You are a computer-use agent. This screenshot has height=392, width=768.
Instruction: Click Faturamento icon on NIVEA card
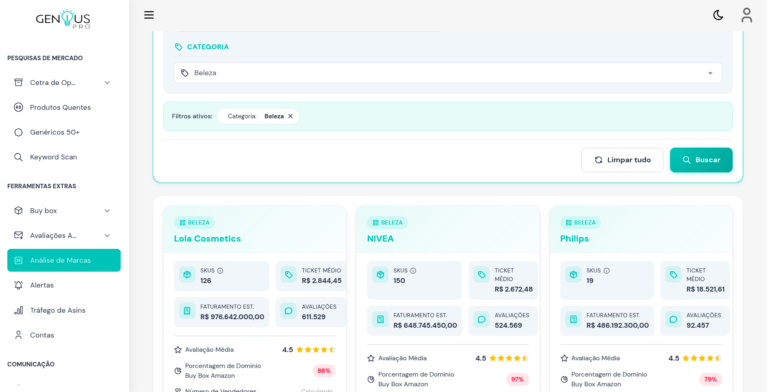tap(380, 319)
